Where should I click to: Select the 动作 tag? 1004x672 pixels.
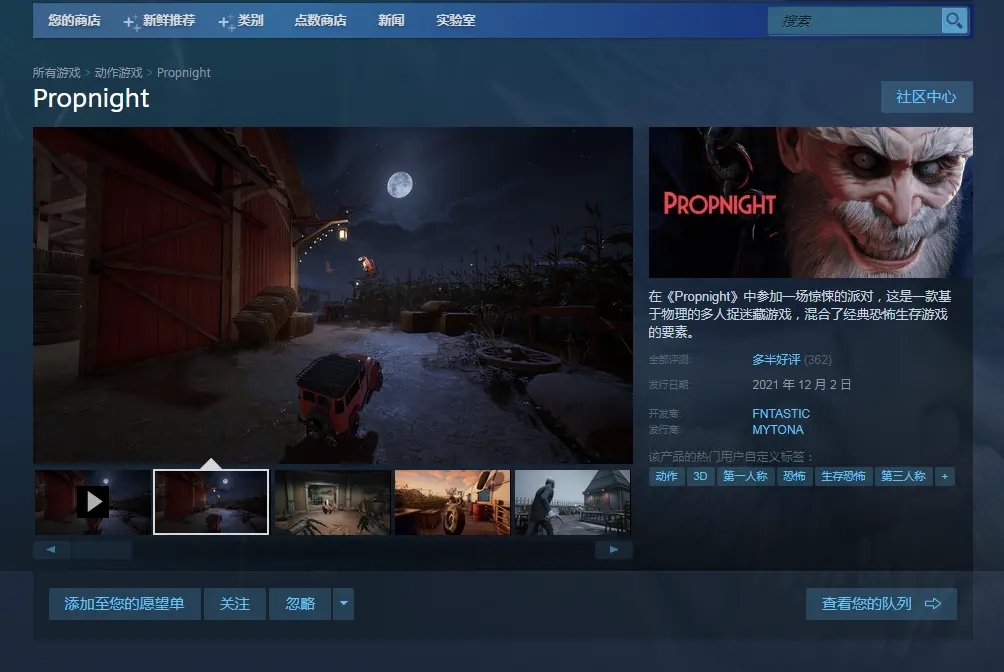point(666,476)
